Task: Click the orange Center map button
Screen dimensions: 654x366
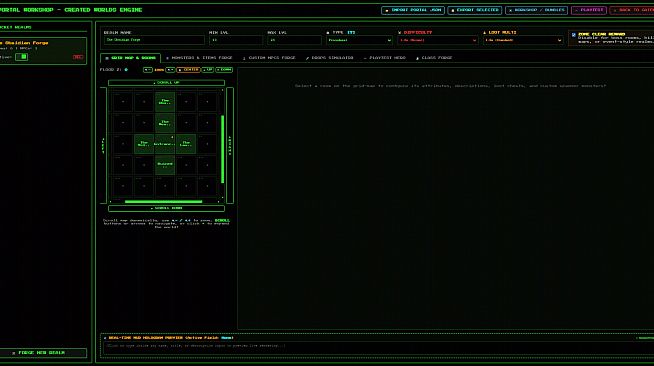Action: [189, 70]
